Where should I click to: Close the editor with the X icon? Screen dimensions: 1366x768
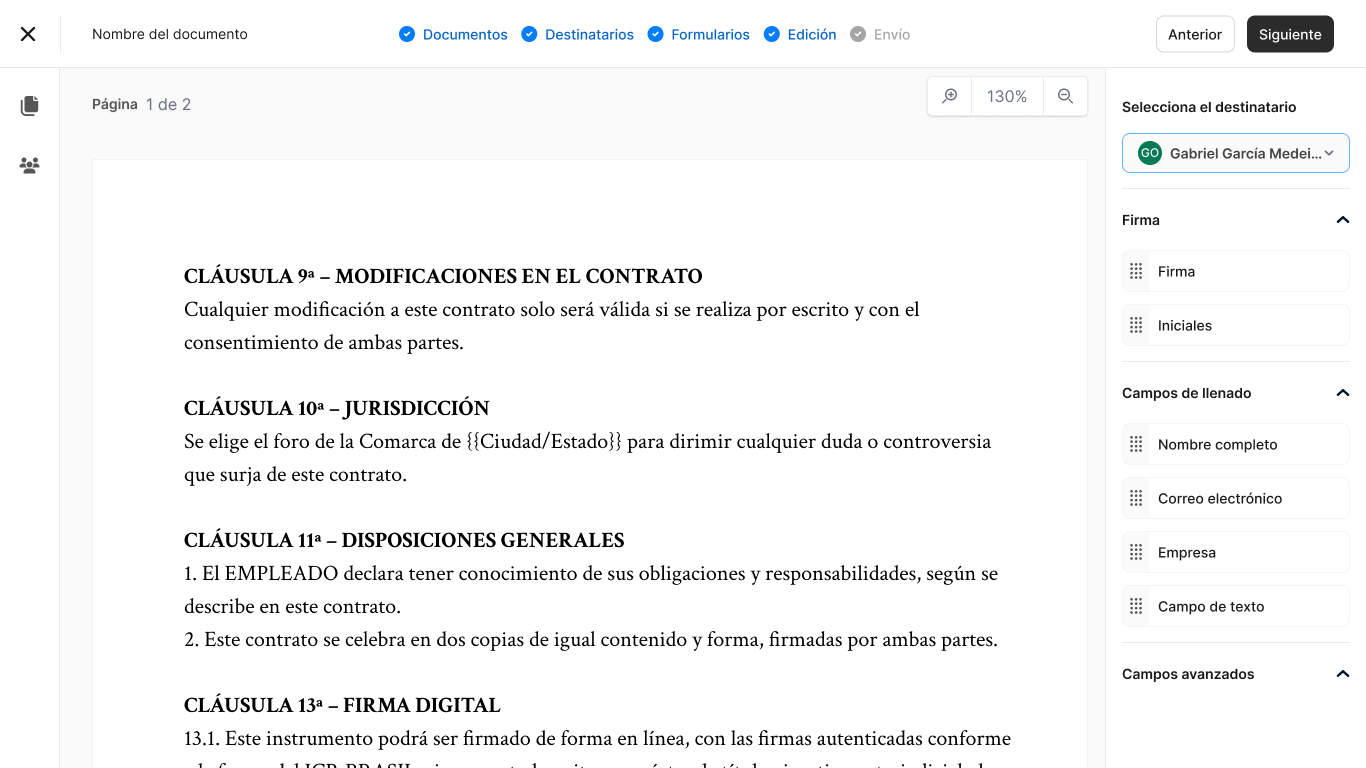point(28,33)
